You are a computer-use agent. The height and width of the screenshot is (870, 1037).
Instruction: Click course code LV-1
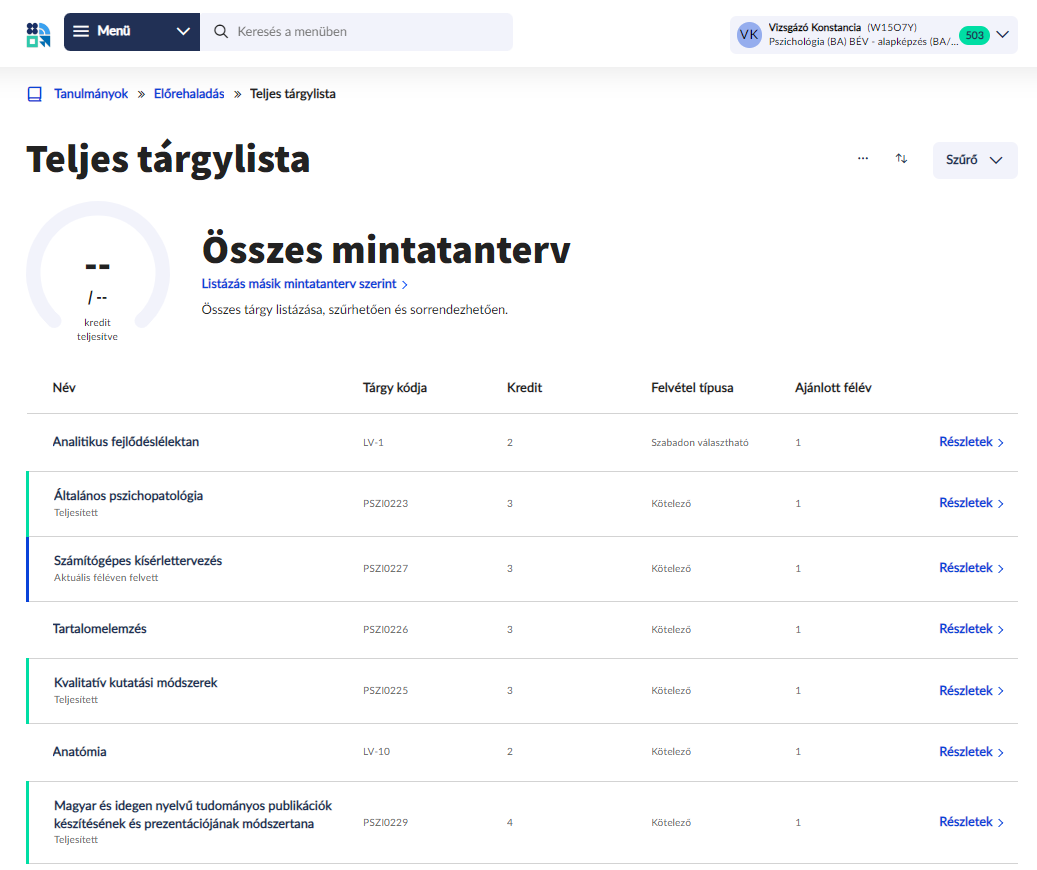coord(373,443)
